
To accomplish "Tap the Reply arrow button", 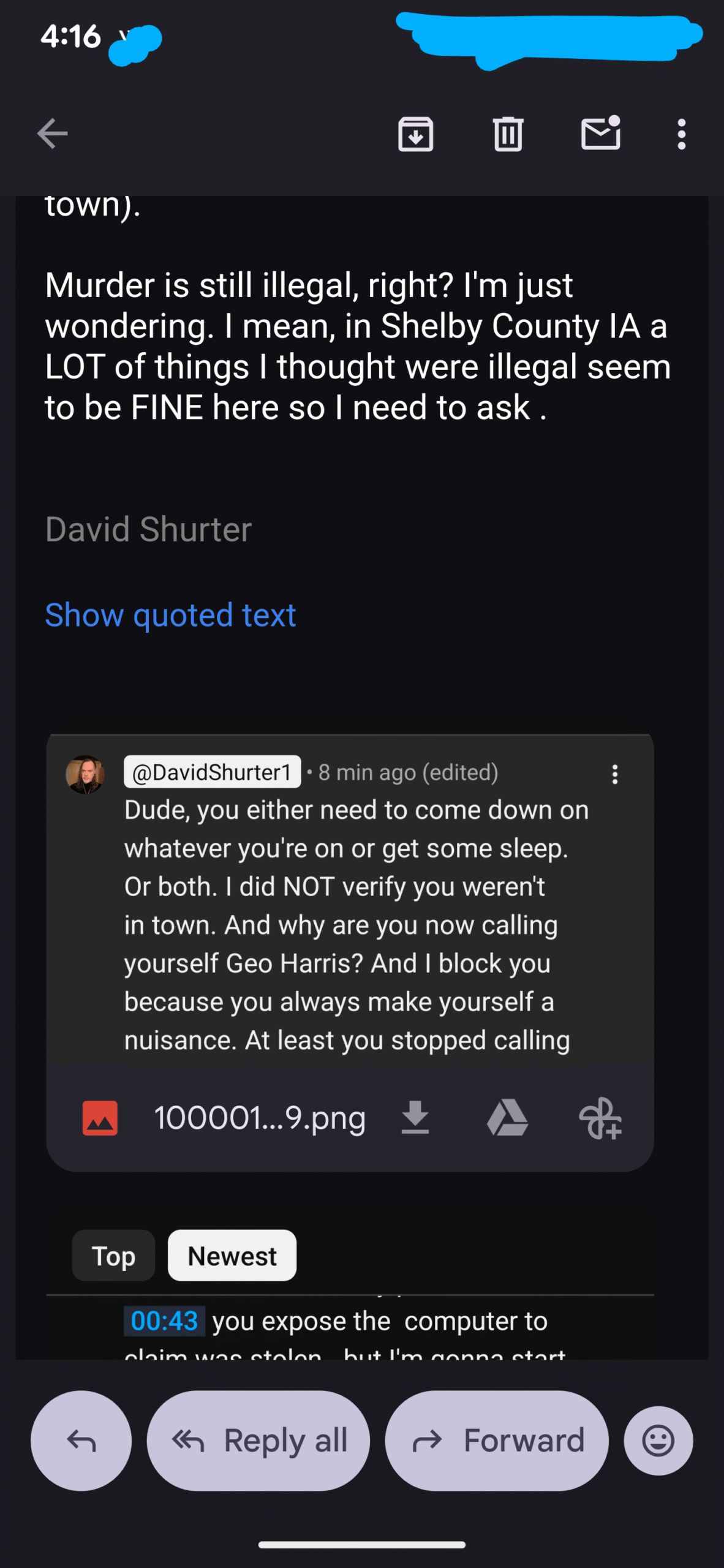I will (x=81, y=1441).
